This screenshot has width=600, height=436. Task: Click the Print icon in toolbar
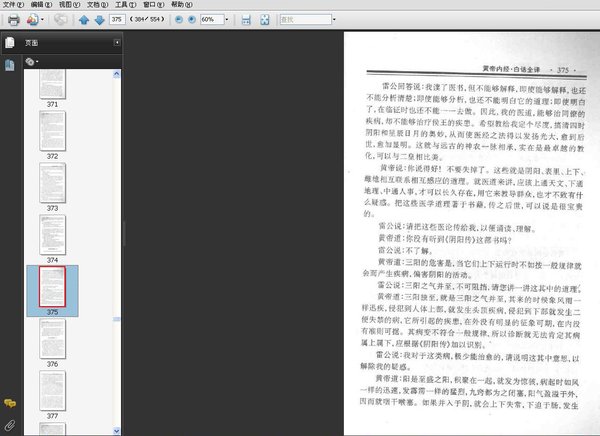[13, 20]
